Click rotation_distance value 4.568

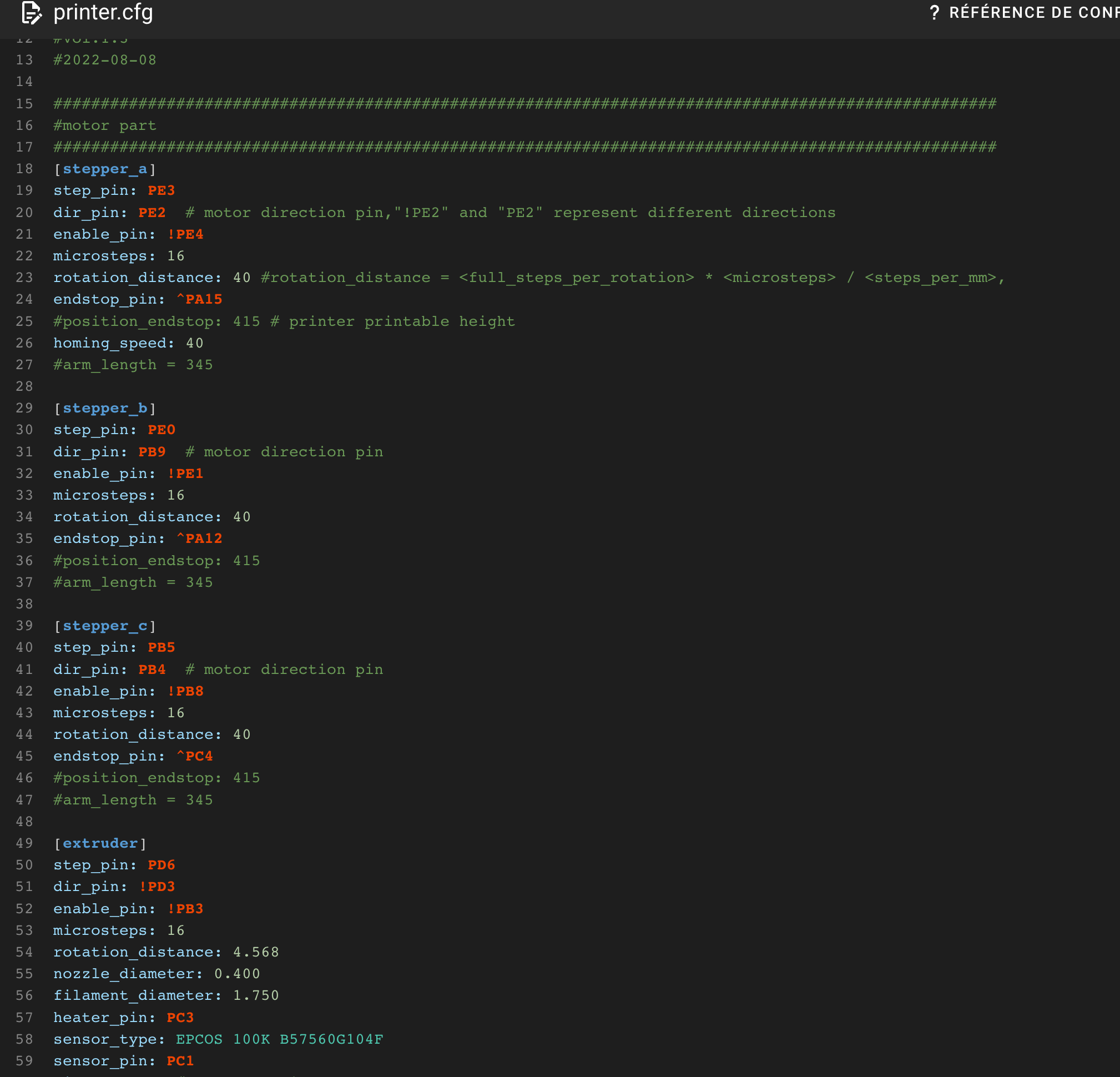[x=256, y=953]
